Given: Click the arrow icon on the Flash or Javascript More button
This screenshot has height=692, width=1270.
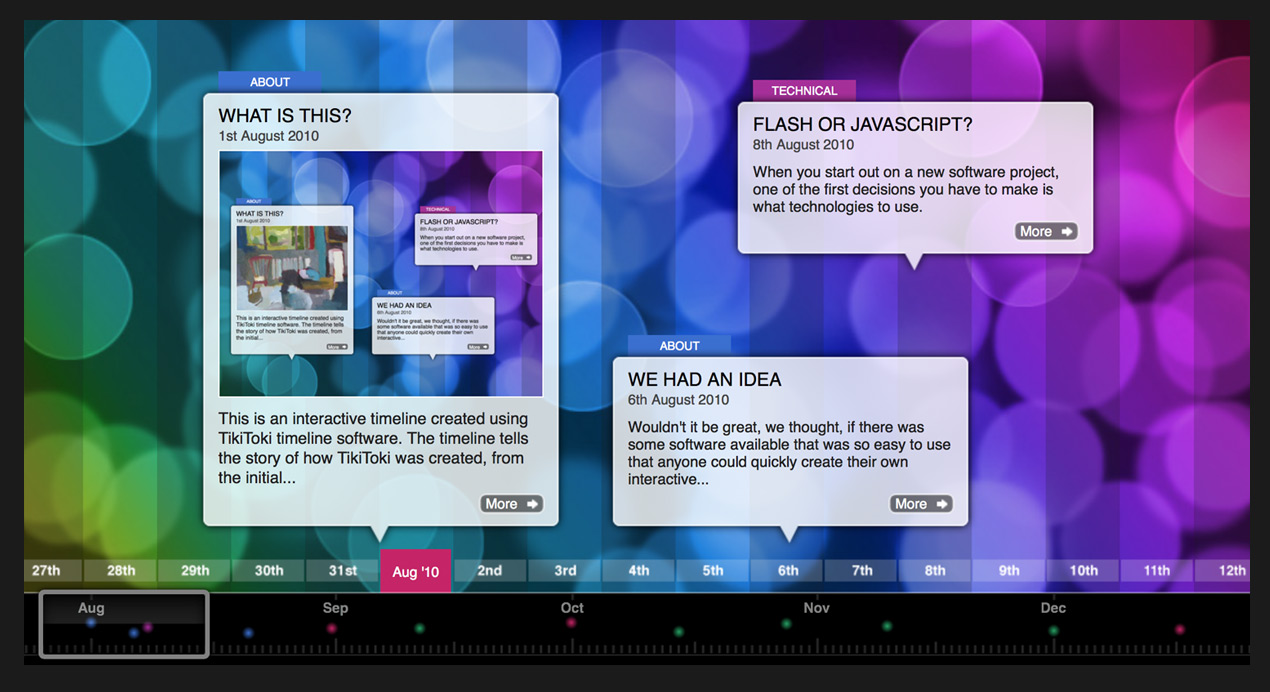Looking at the screenshot, I should 1066,231.
